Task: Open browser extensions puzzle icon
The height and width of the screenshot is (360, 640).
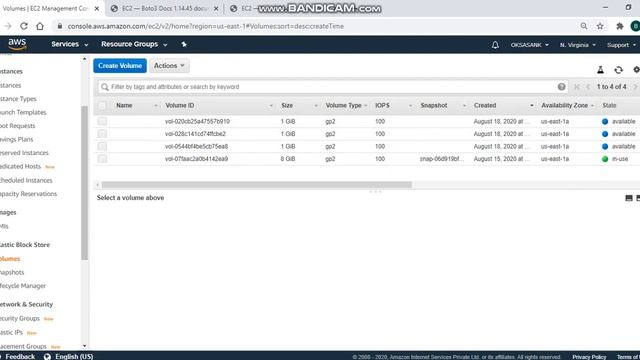Action: point(620,26)
